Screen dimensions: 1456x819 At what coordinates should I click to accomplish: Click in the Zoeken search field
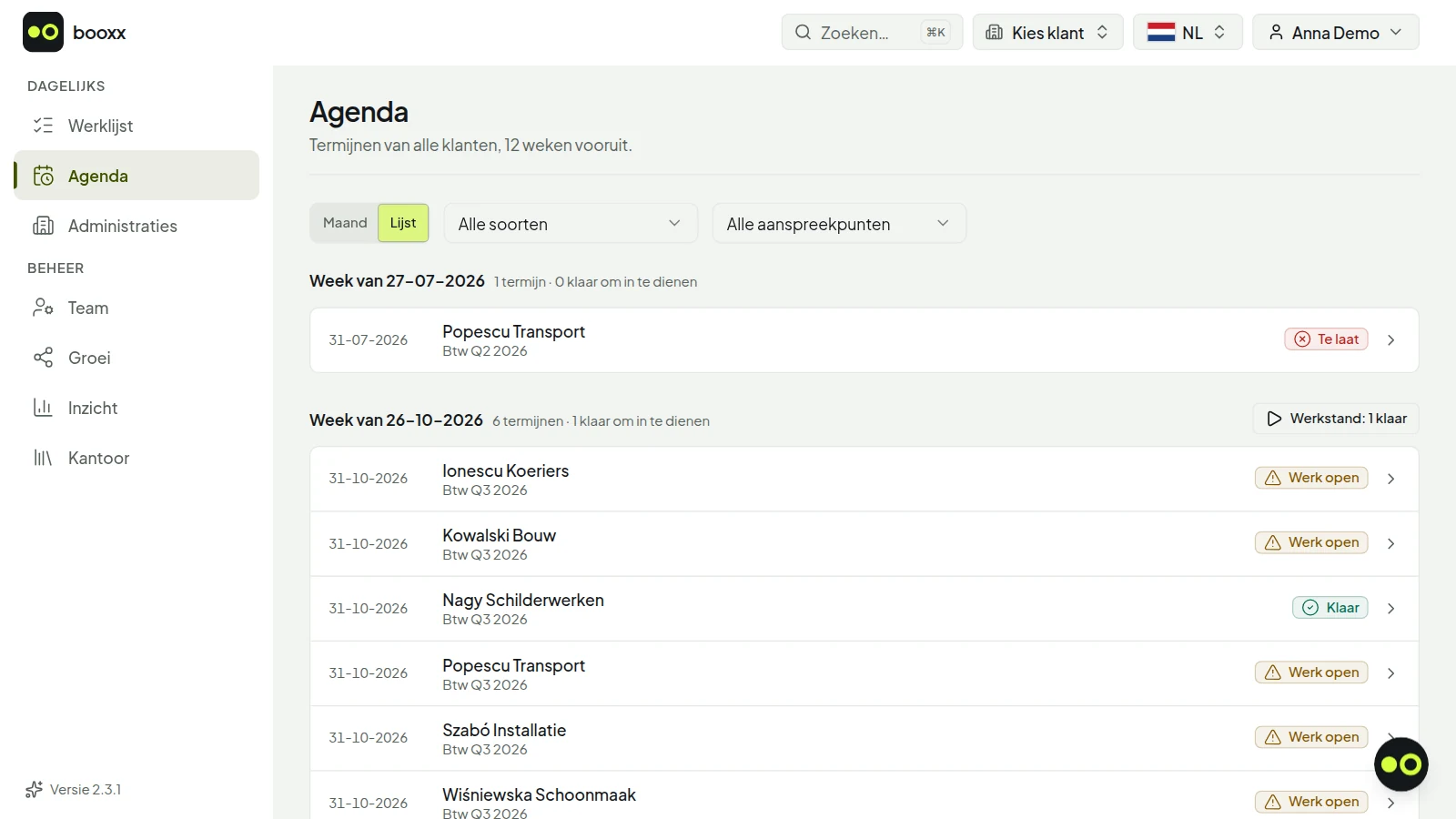[x=872, y=32]
